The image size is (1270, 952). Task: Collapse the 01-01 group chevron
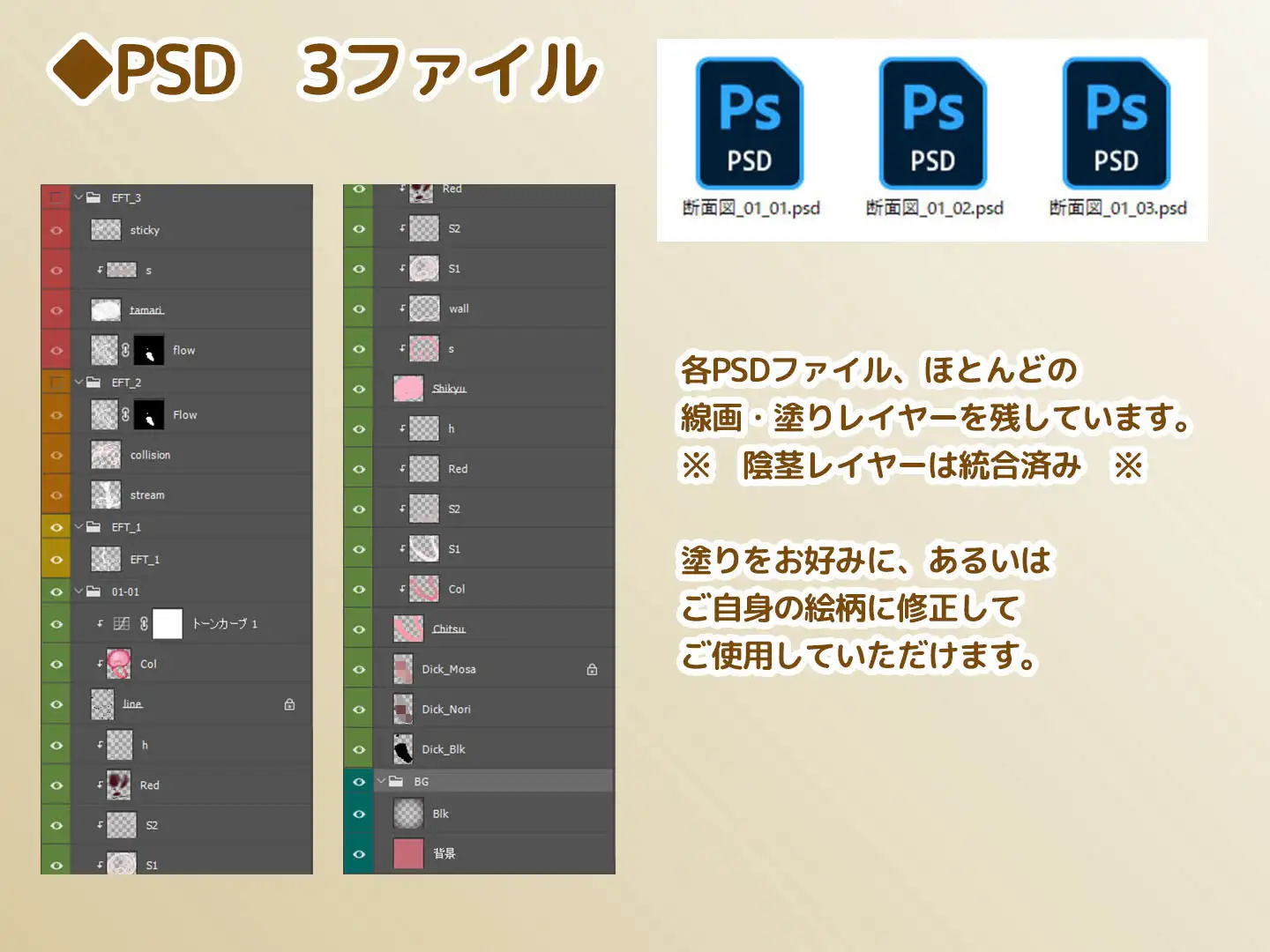click(x=78, y=591)
